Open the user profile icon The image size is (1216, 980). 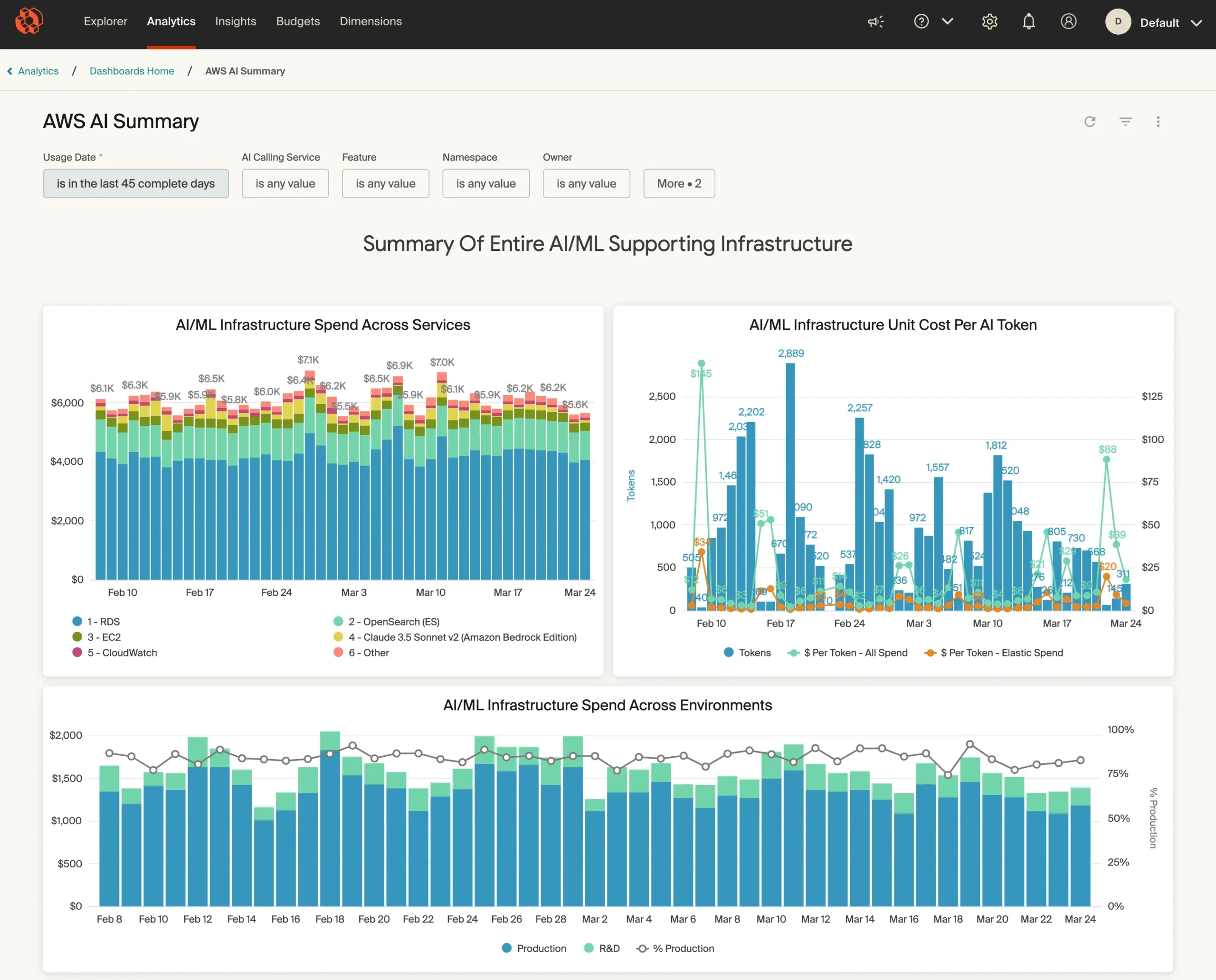[x=1068, y=21]
